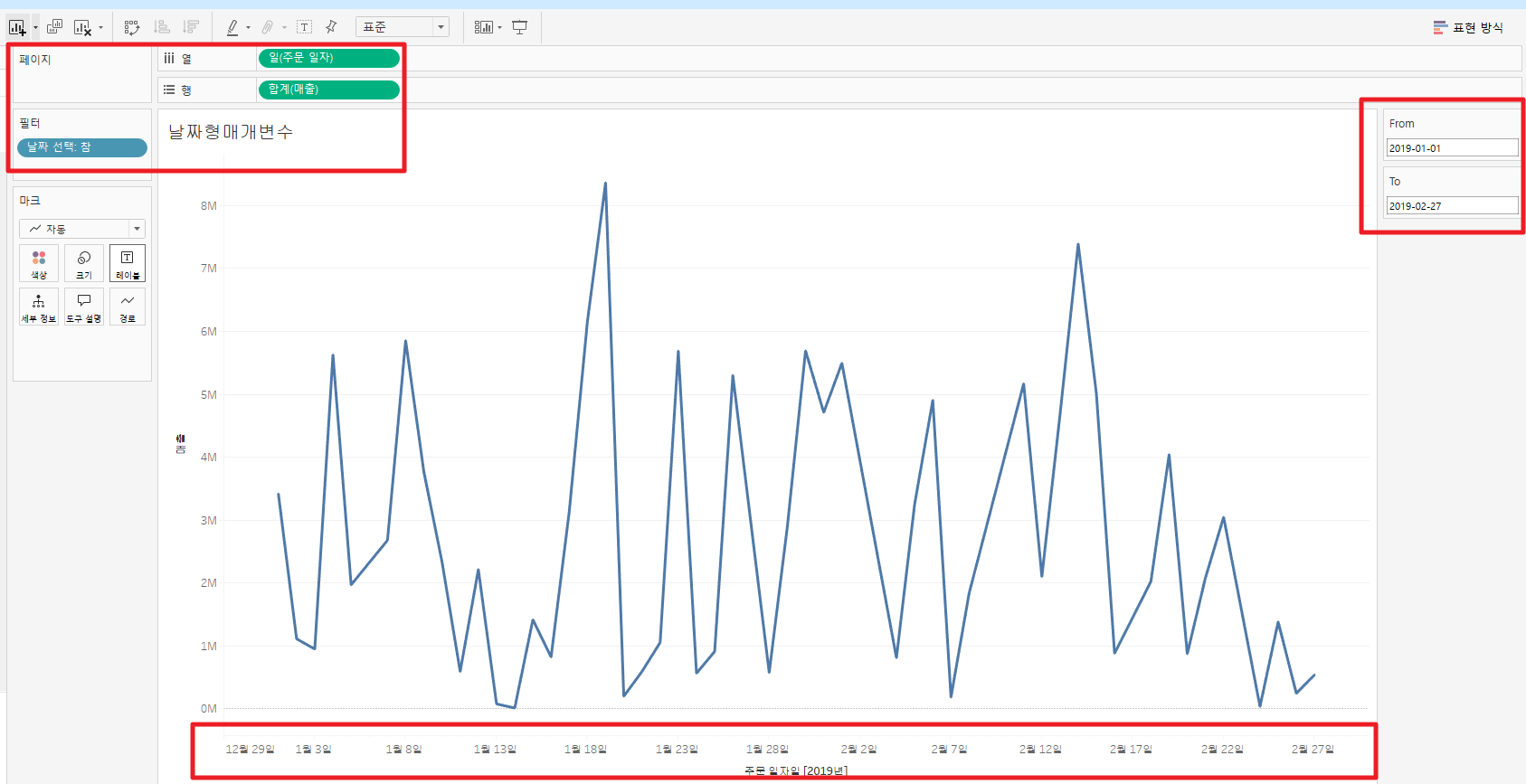Click the Swap rows and columns icon
The width and height of the screenshot is (1526, 784).
tap(132, 27)
